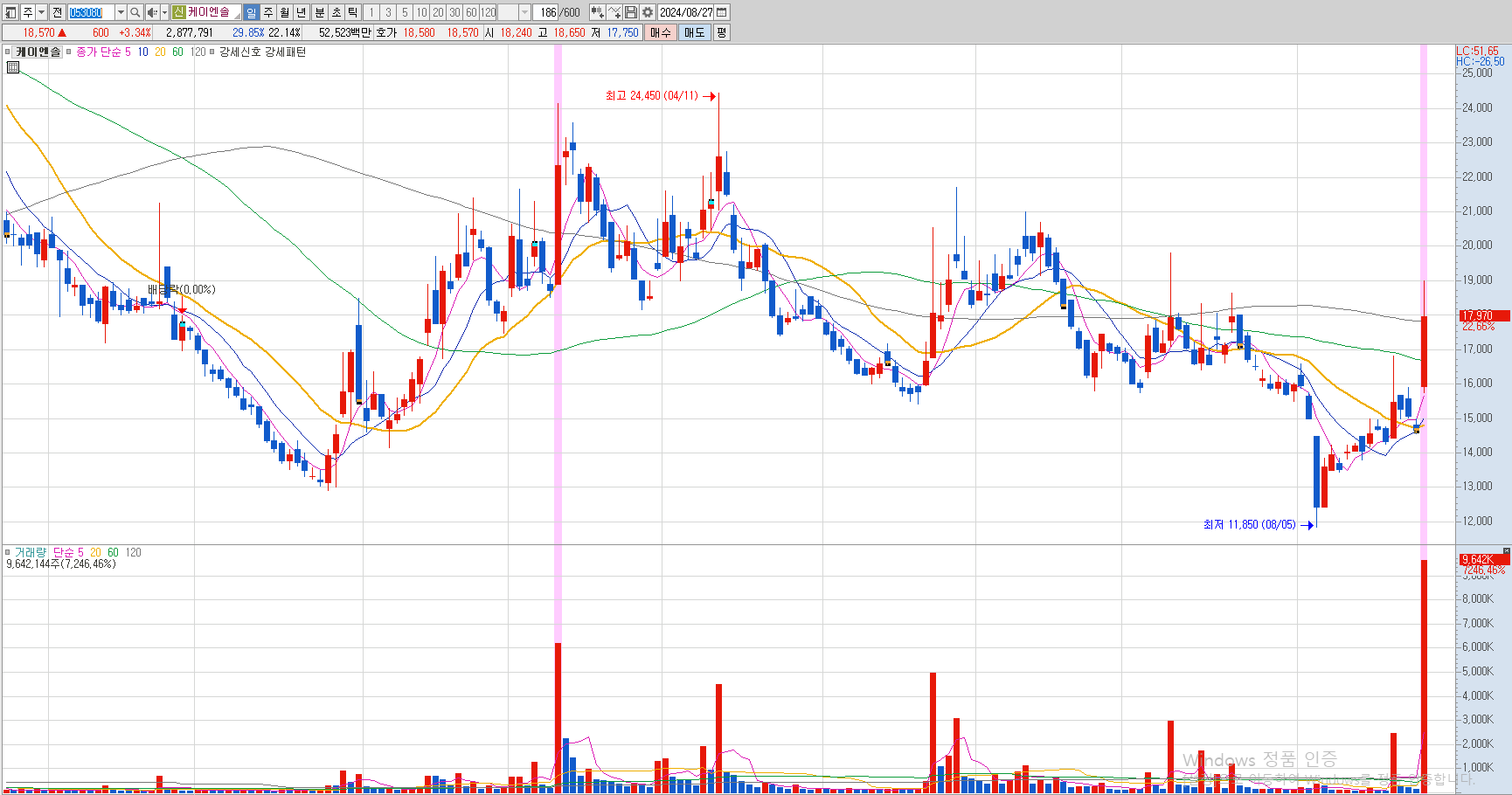Screen dimensions: 1512x795
Task: Click the current price 18,570
Action: click(38, 32)
